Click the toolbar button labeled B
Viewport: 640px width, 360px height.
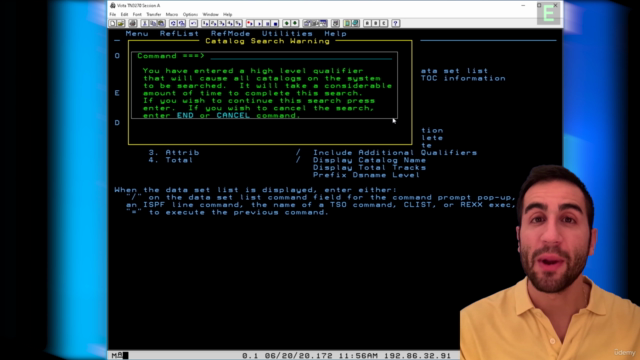point(375,23)
